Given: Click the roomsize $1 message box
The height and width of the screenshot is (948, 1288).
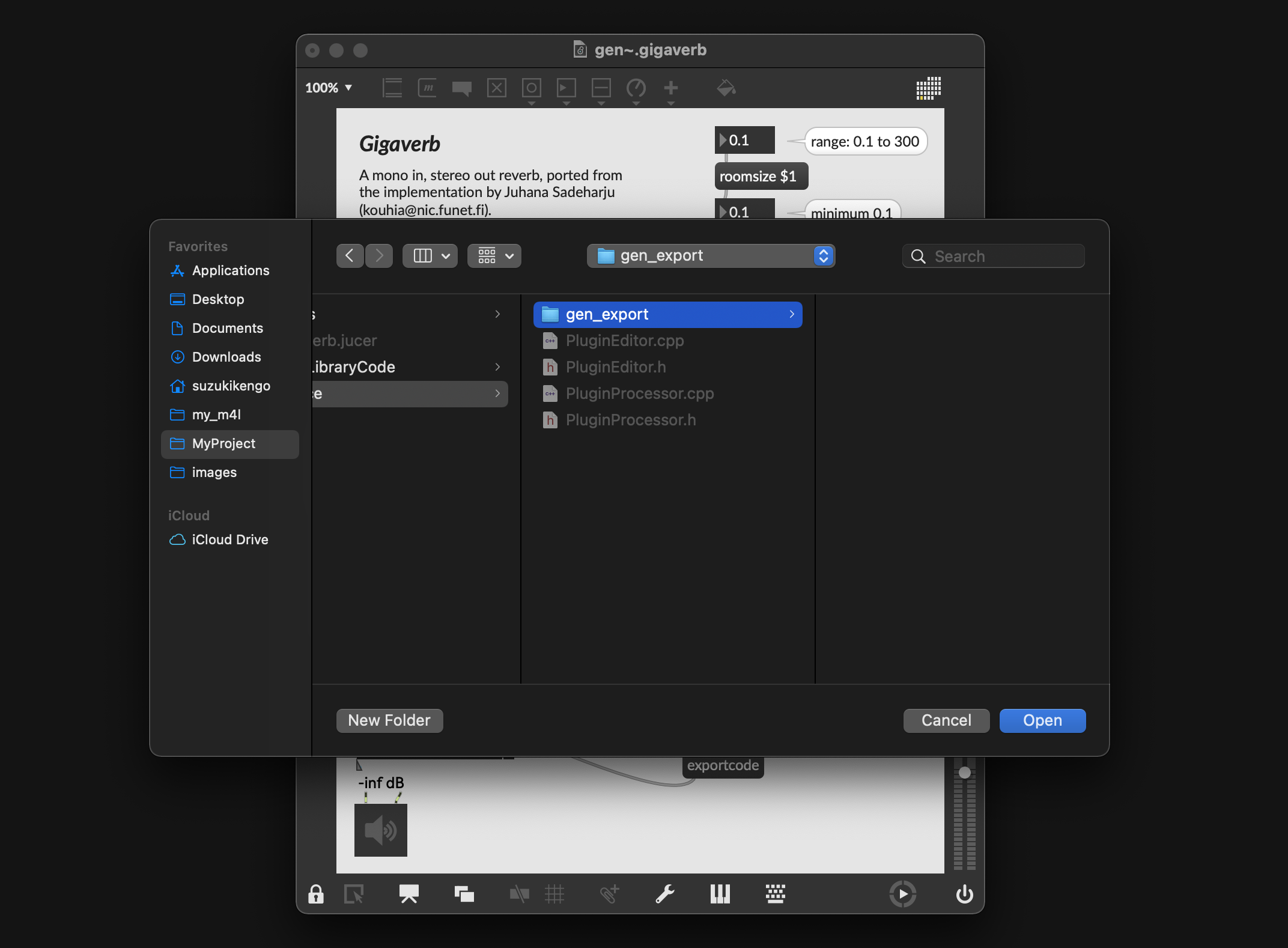Looking at the screenshot, I should [761, 176].
